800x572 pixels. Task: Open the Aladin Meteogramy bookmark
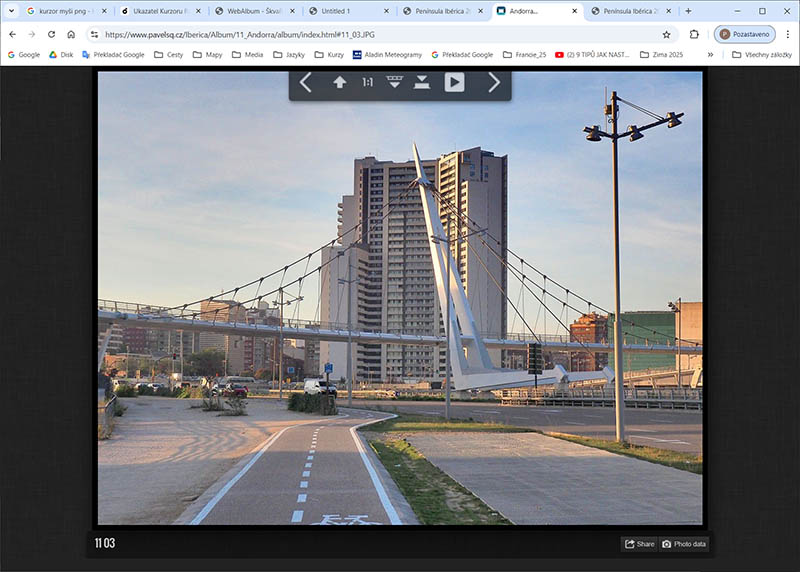(387, 55)
